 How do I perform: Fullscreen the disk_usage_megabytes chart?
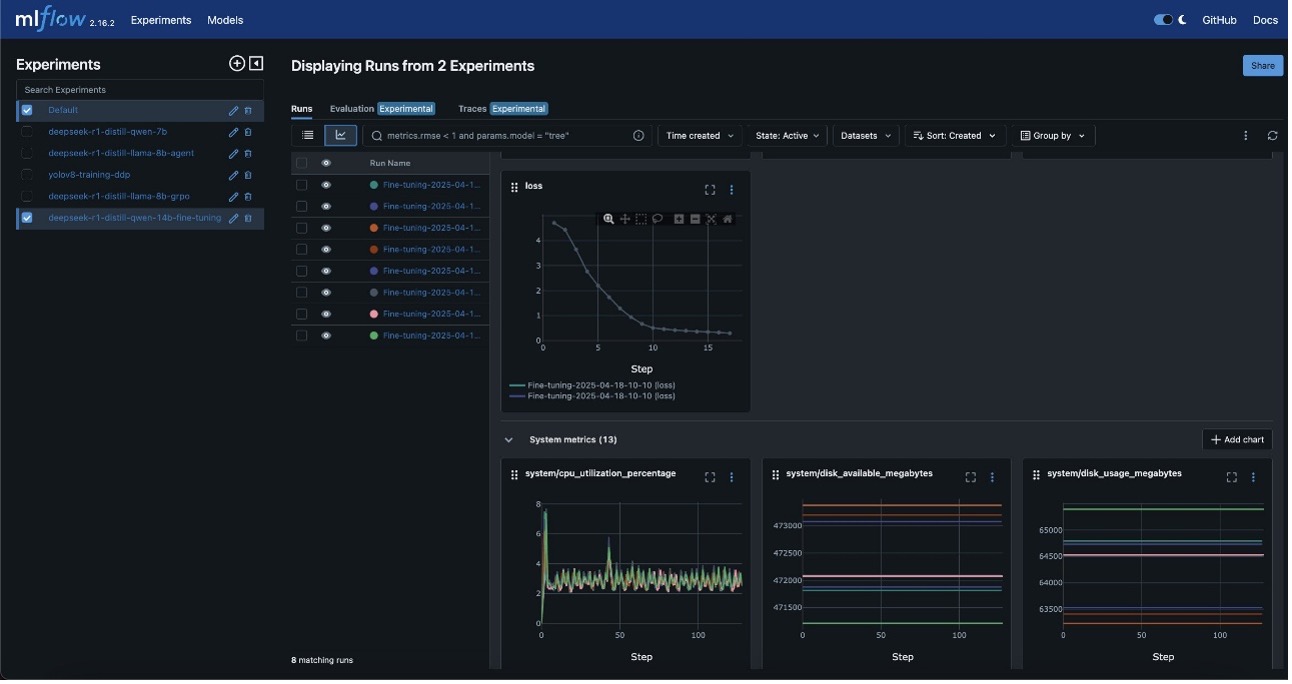tap(1232, 478)
